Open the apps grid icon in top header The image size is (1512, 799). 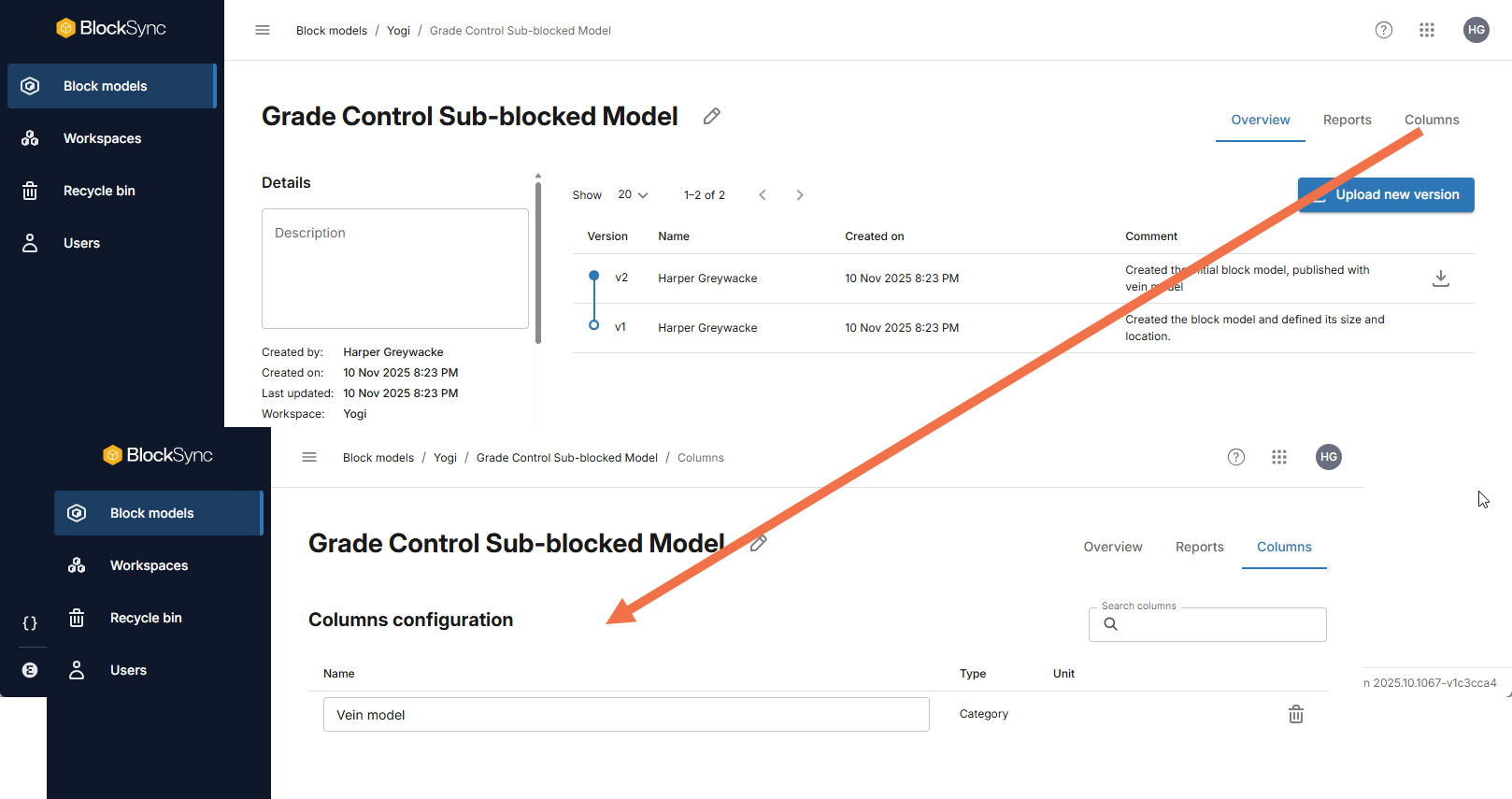tap(1427, 30)
